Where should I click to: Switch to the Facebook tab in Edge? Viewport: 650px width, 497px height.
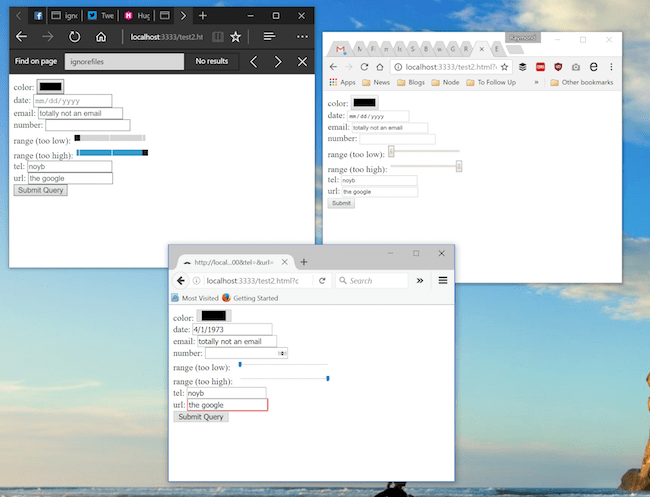(38, 16)
